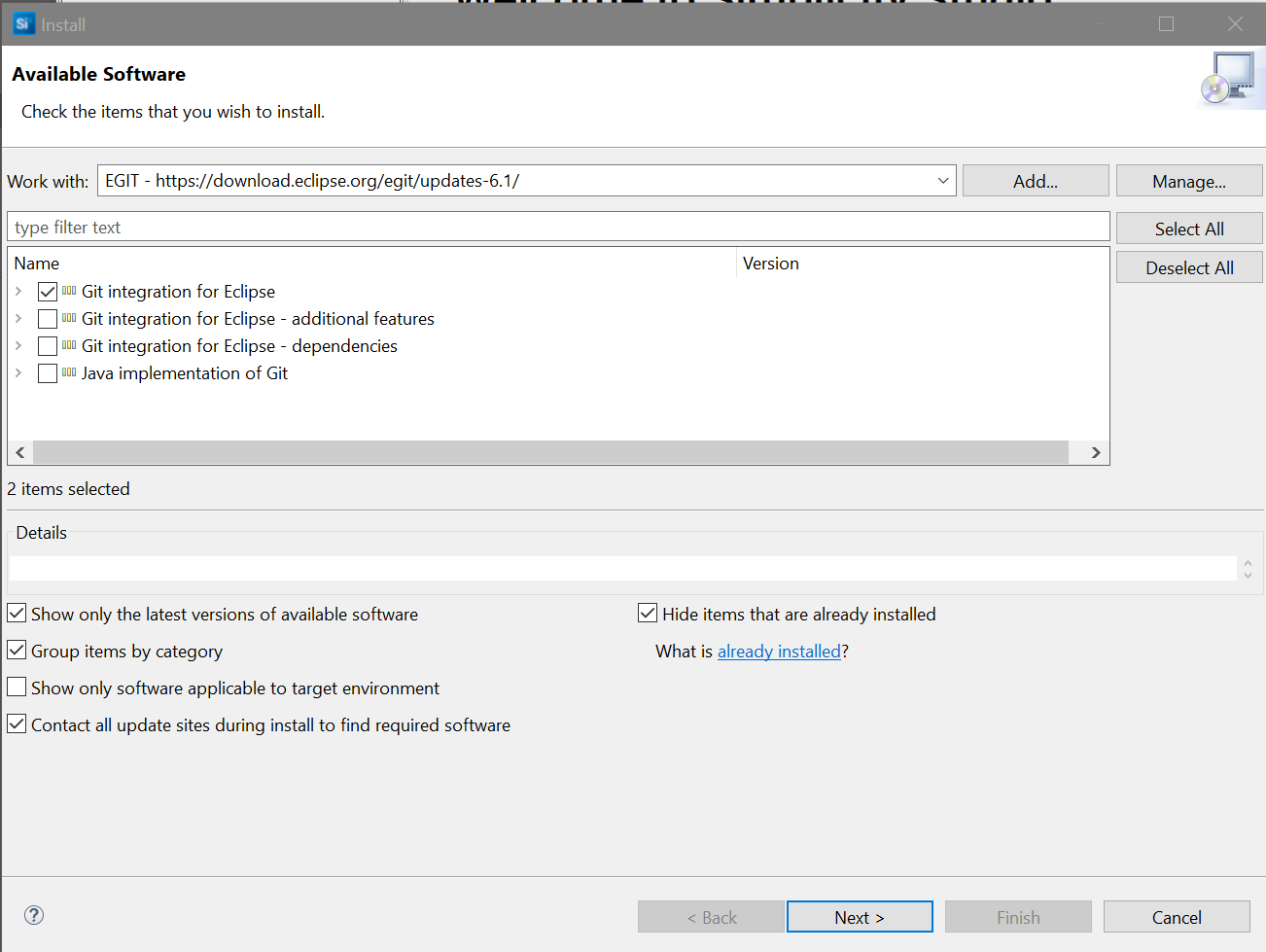Image resolution: width=1266 pixels, height=952 pixels.
Task: Expand the Git integration for Eclipse node
Action: (18, 291)
